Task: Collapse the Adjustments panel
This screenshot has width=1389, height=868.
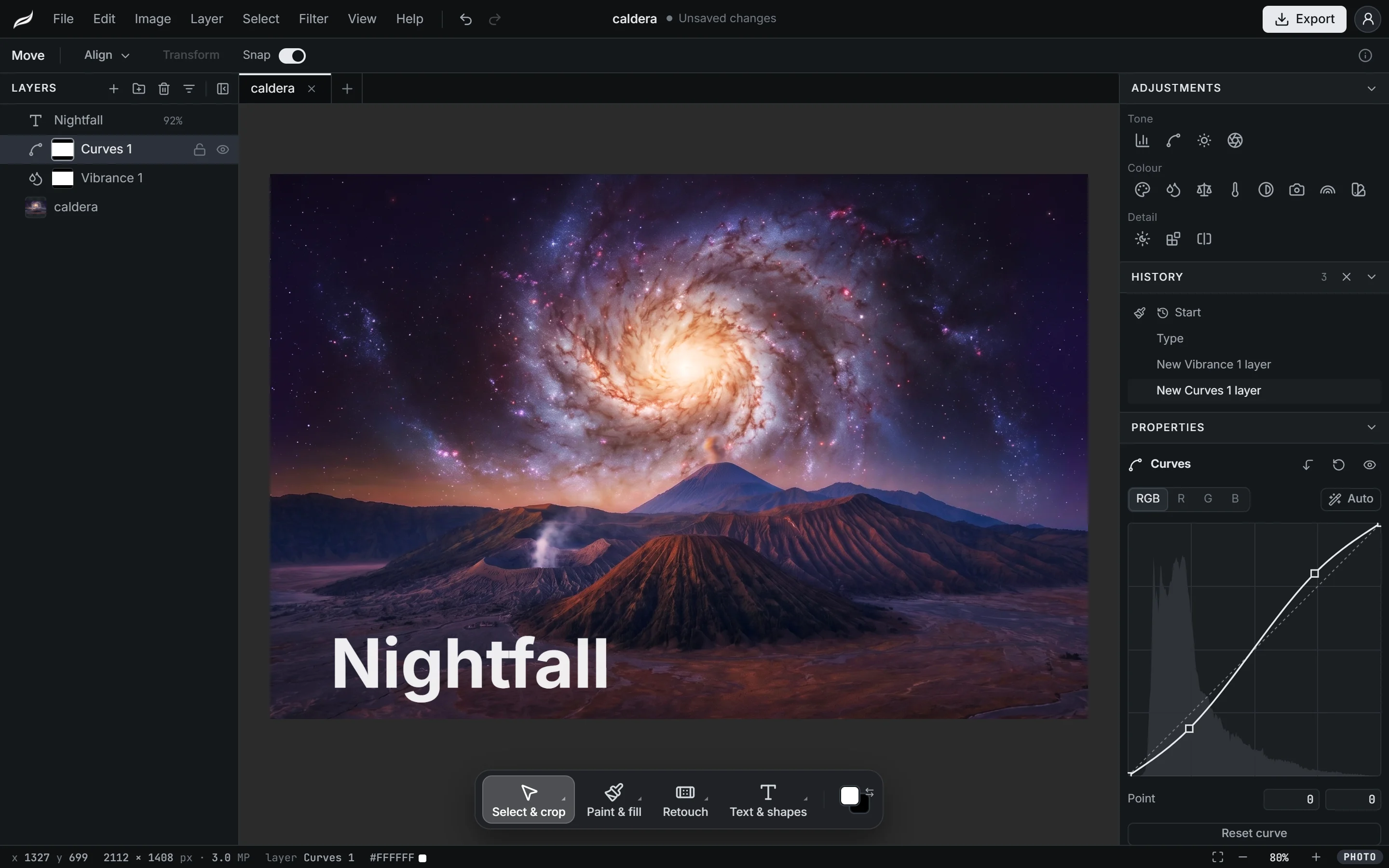Action: pos(1372,88)
